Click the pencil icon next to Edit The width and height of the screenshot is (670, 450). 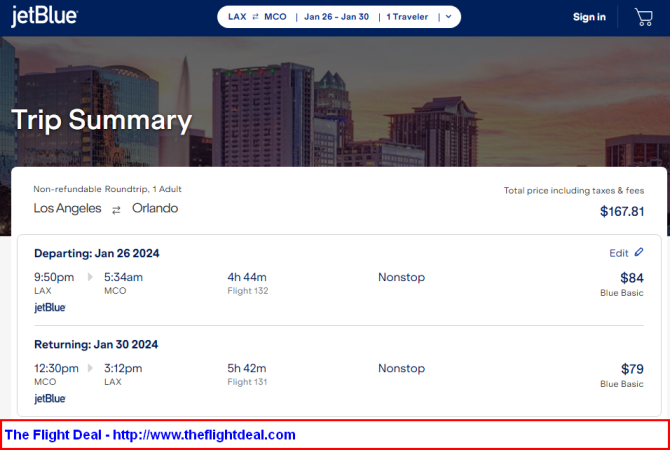(x=639, y=252)
